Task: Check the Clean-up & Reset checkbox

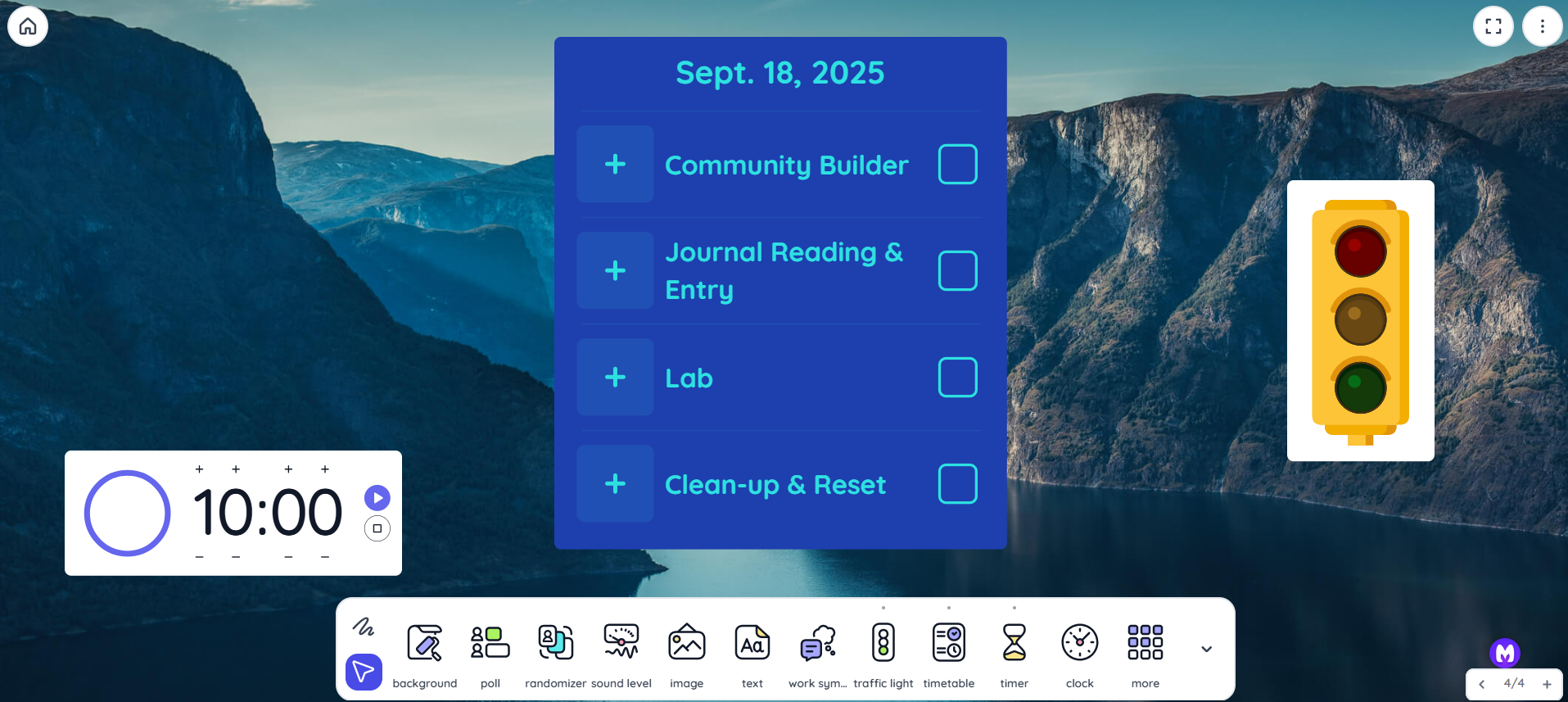Action: (958, 484)
